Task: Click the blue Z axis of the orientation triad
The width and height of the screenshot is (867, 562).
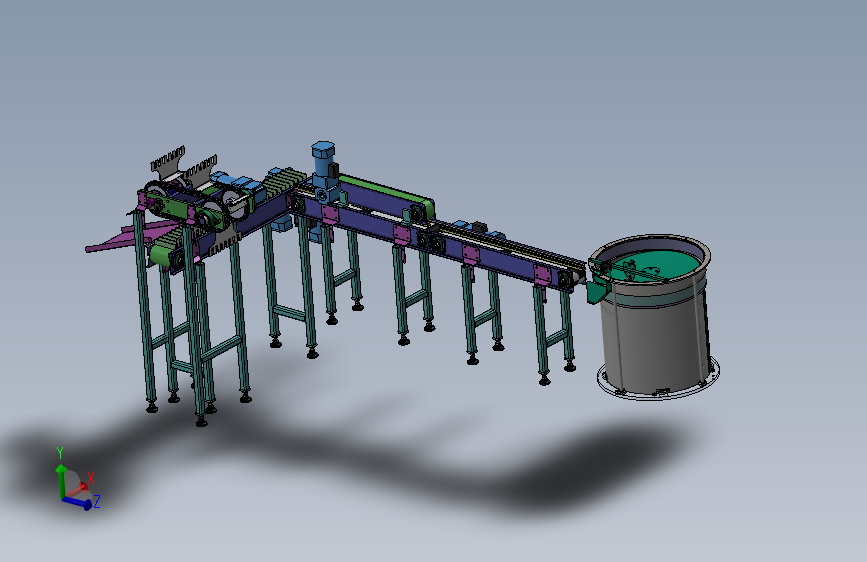Action: point(77,502)
